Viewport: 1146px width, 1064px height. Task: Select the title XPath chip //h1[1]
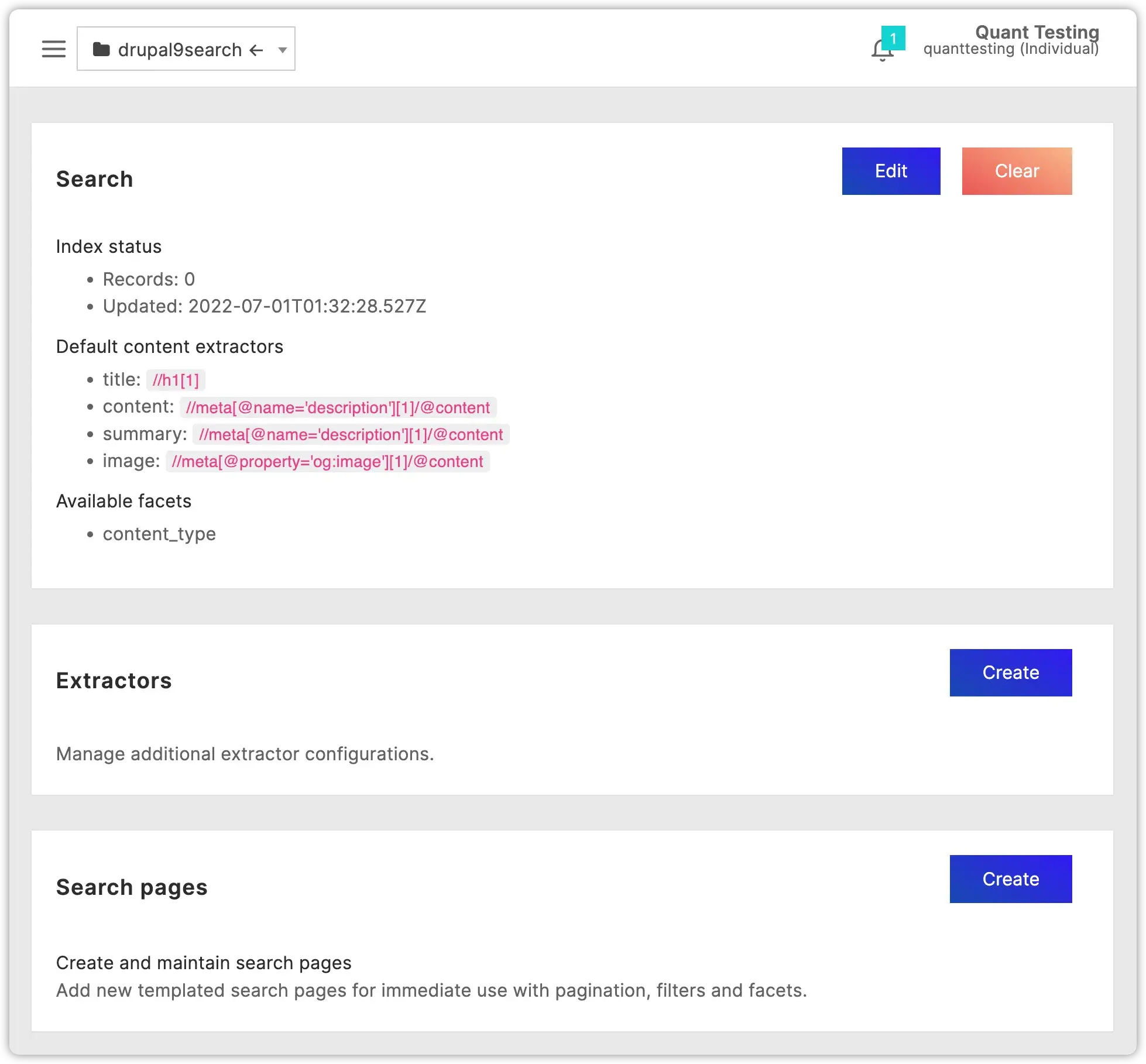click(175, 379)
